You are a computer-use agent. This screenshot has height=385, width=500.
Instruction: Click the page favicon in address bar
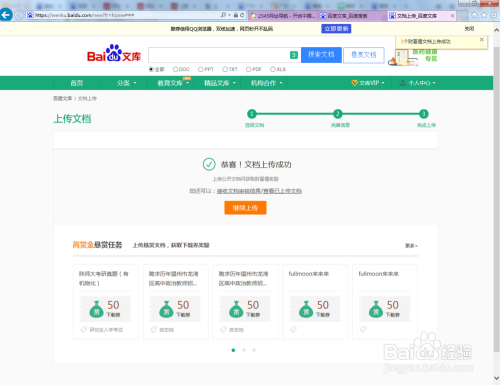30,15
